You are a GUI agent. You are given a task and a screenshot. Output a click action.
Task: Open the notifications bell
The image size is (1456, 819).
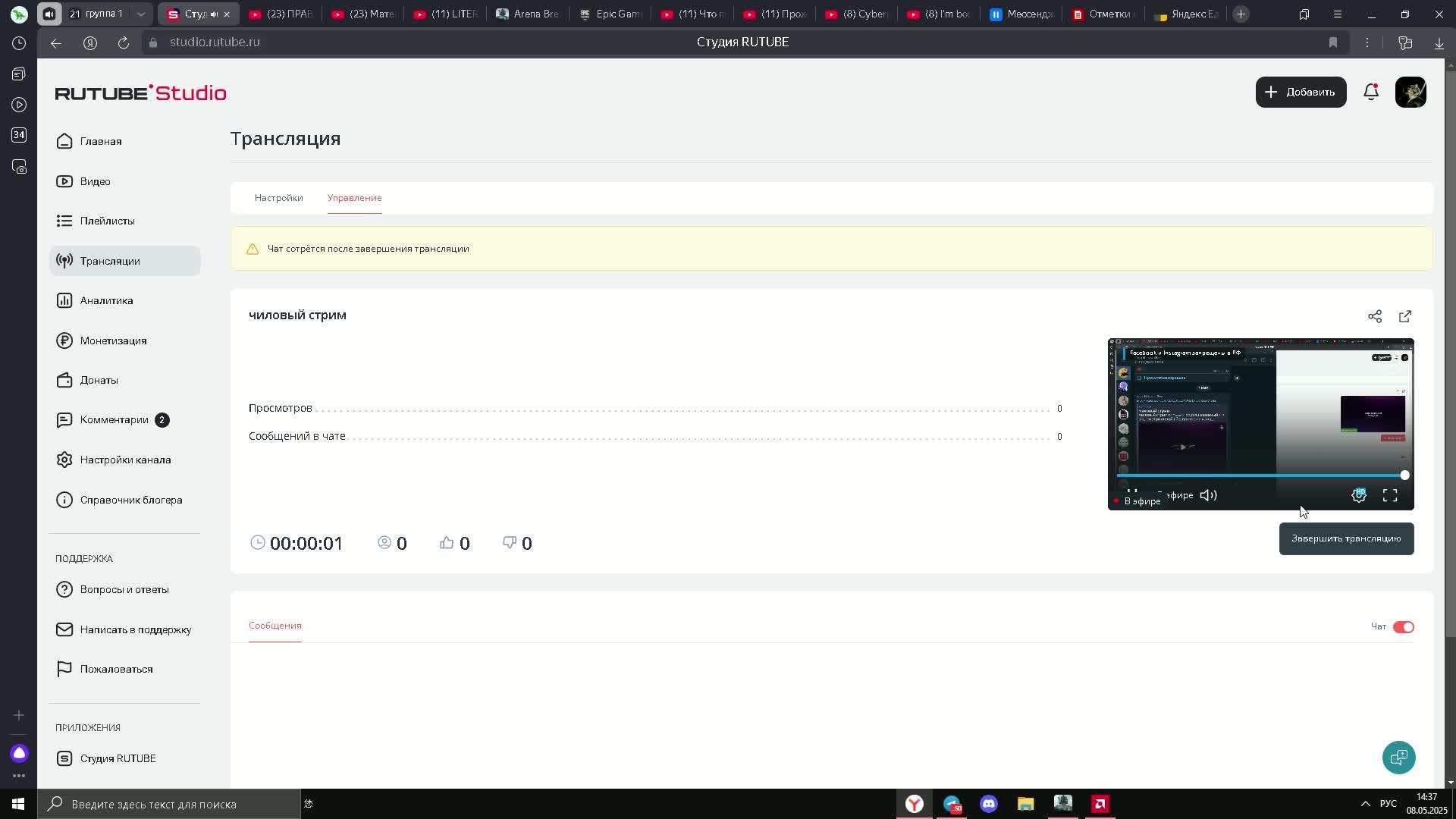1370,92
